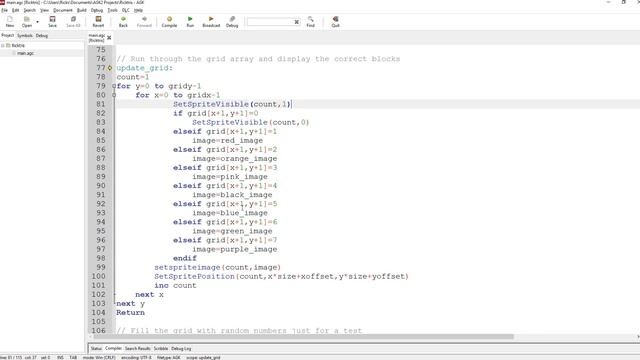640x360 pixels.
Task: Open the Edit menu
Action: (x=16, y=10)
